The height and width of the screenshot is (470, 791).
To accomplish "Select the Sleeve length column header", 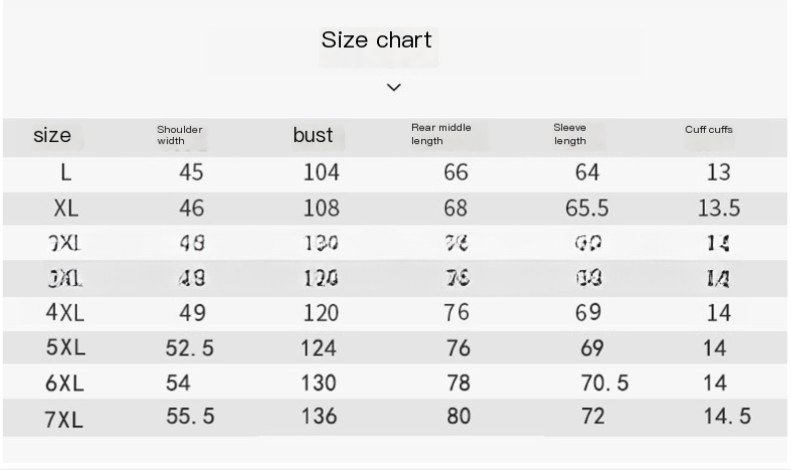I will tap(570, 134).
